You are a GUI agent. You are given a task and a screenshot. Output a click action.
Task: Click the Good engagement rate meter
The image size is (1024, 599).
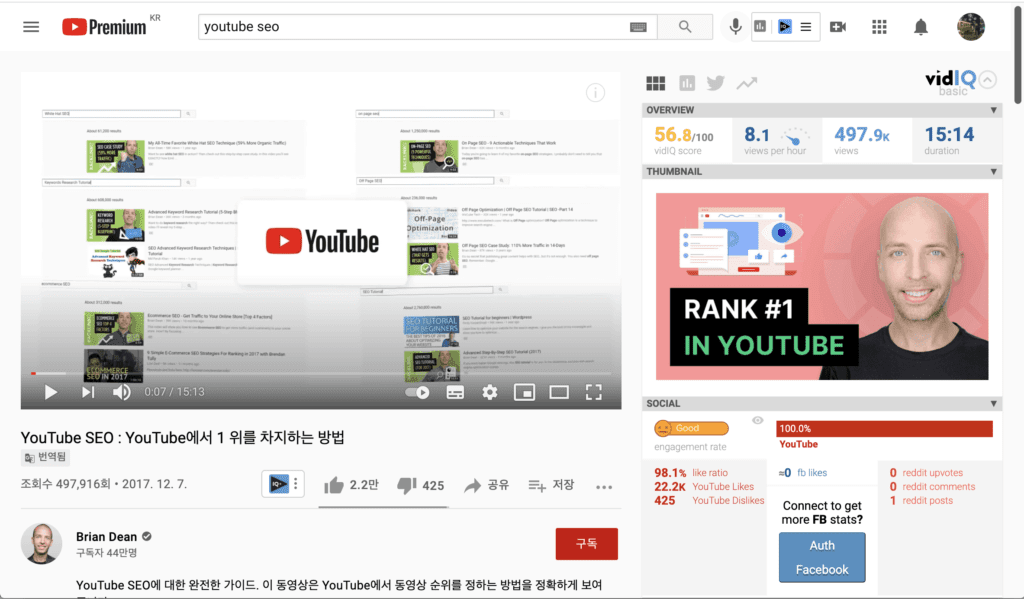(691, 429)
